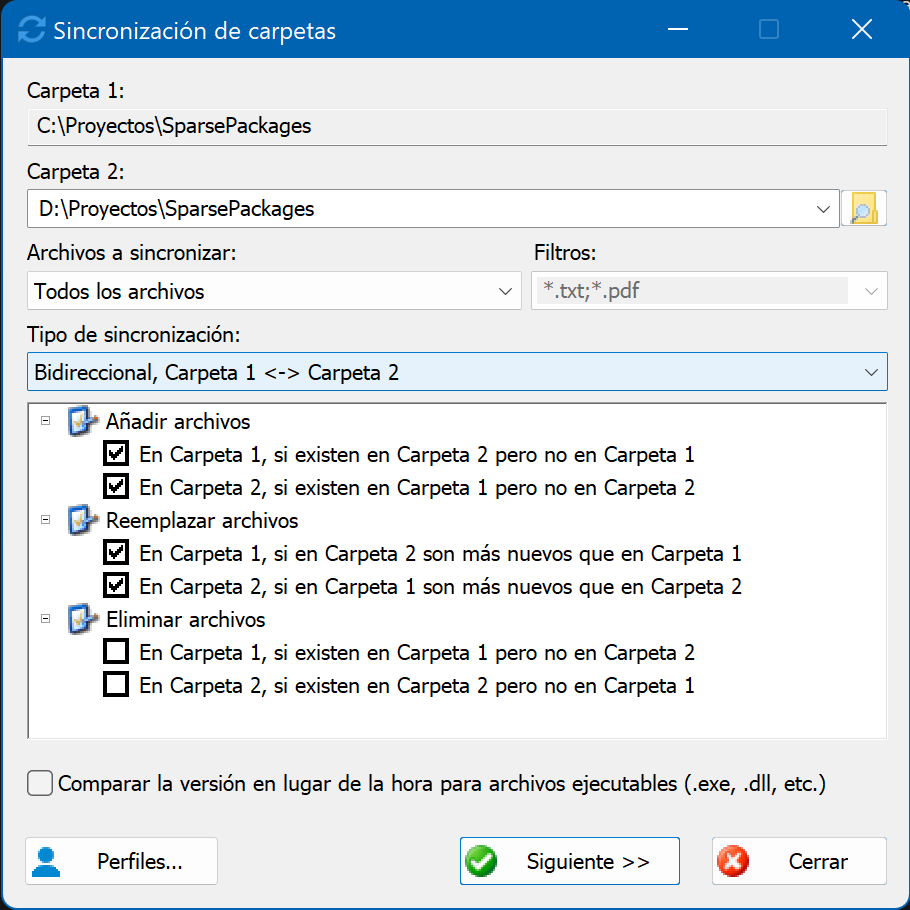Click the Reemplazar archivos group icon

pyautogui.click(x=82, y=520)
